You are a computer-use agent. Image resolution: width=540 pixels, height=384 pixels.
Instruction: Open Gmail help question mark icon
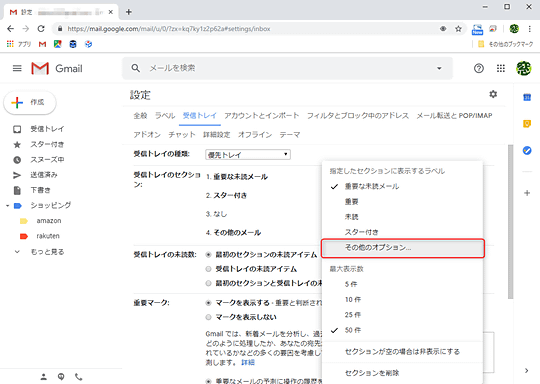coord(478,69)
